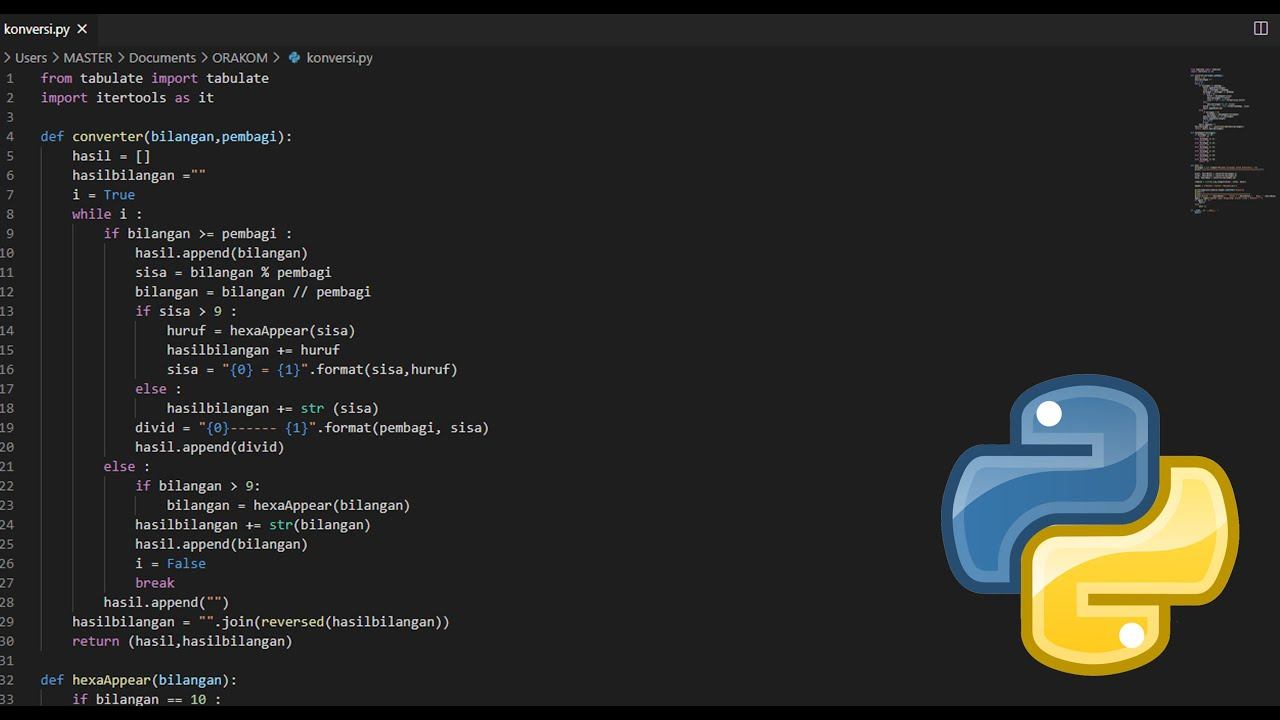Viewport: 1280px width, 720px height.
Task: Click the 'divid = "{0}------ {1}"' line
Action: tap(312, 428)
